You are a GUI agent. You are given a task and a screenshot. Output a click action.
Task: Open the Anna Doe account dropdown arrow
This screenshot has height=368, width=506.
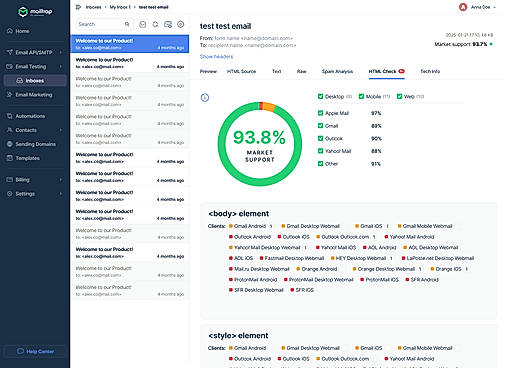(494, 7)
